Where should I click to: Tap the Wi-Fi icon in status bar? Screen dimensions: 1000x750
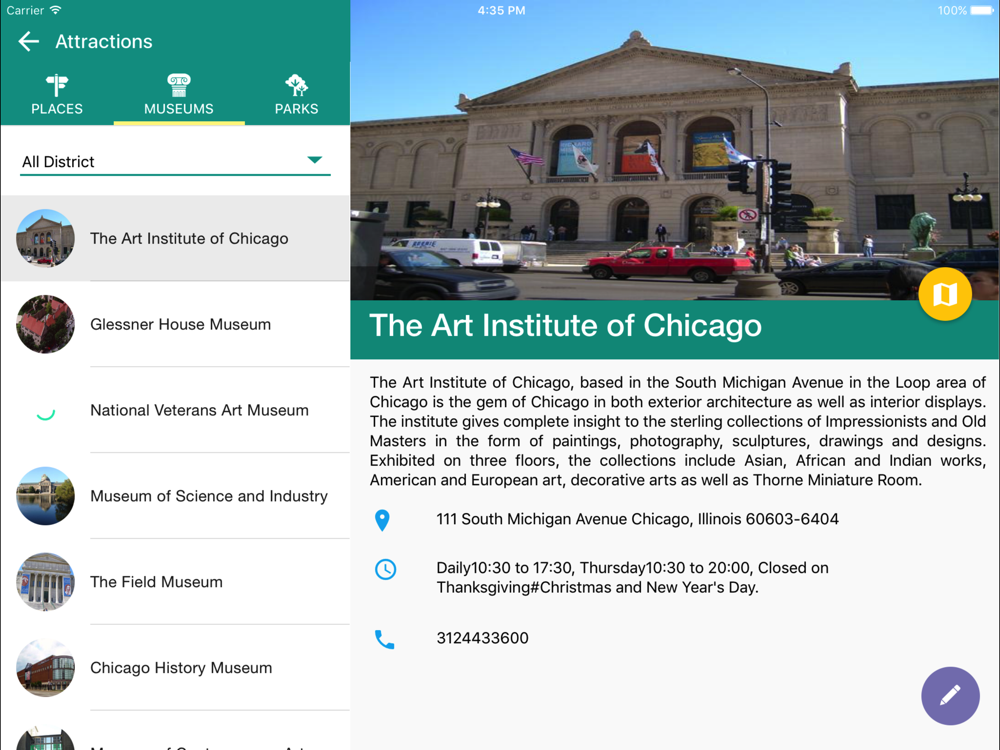coord(55,10)
